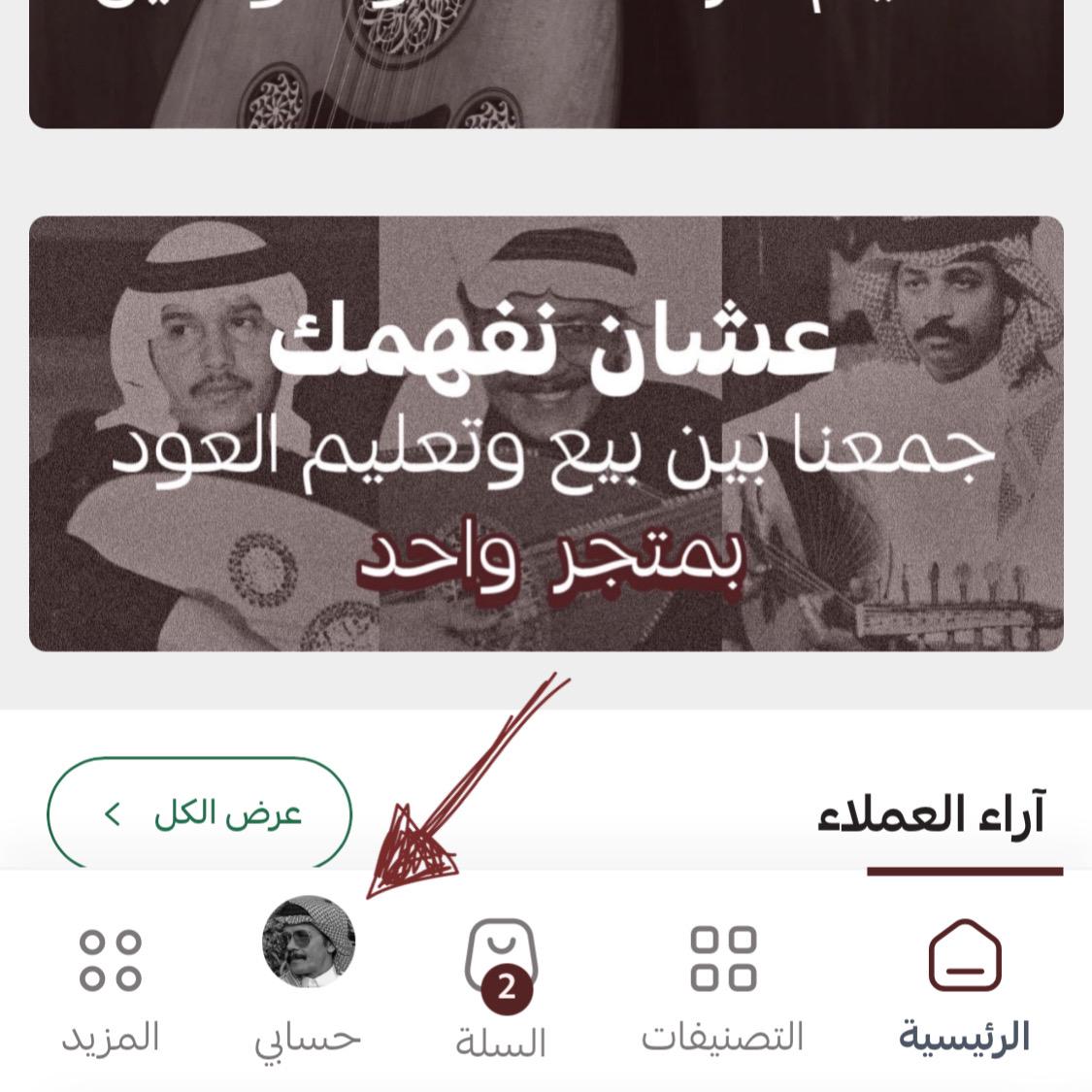The image size is (1092, 1092).
Task: Open the التصنيفات four-squares grid icon
Action: 723,958
